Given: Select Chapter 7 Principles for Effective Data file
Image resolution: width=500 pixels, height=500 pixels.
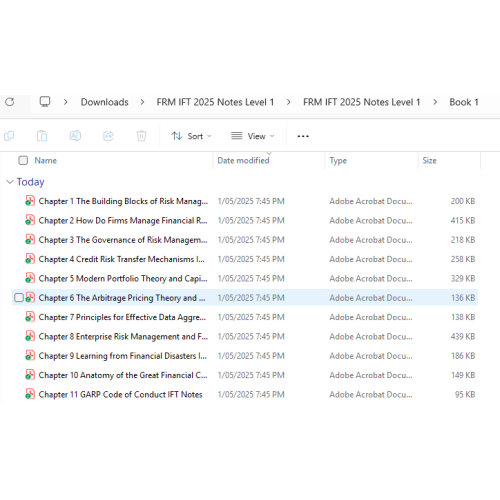Looking at the screenshot, I should click(x=122, y=317).
